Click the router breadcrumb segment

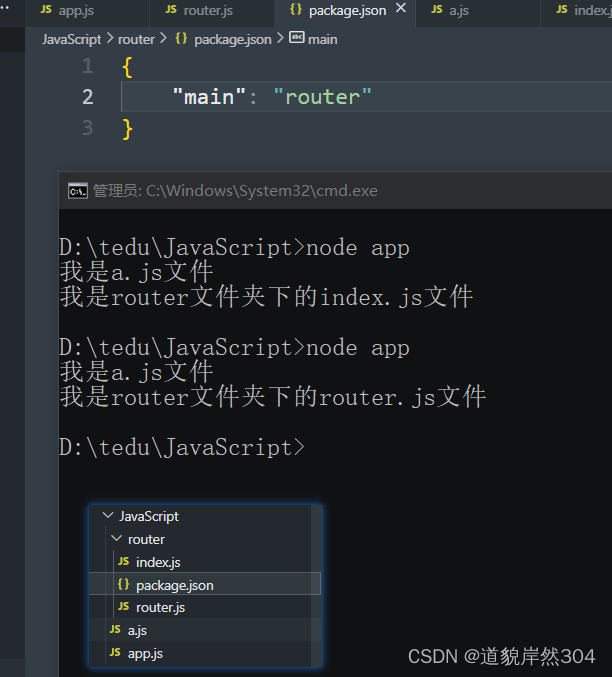[136, 39]
